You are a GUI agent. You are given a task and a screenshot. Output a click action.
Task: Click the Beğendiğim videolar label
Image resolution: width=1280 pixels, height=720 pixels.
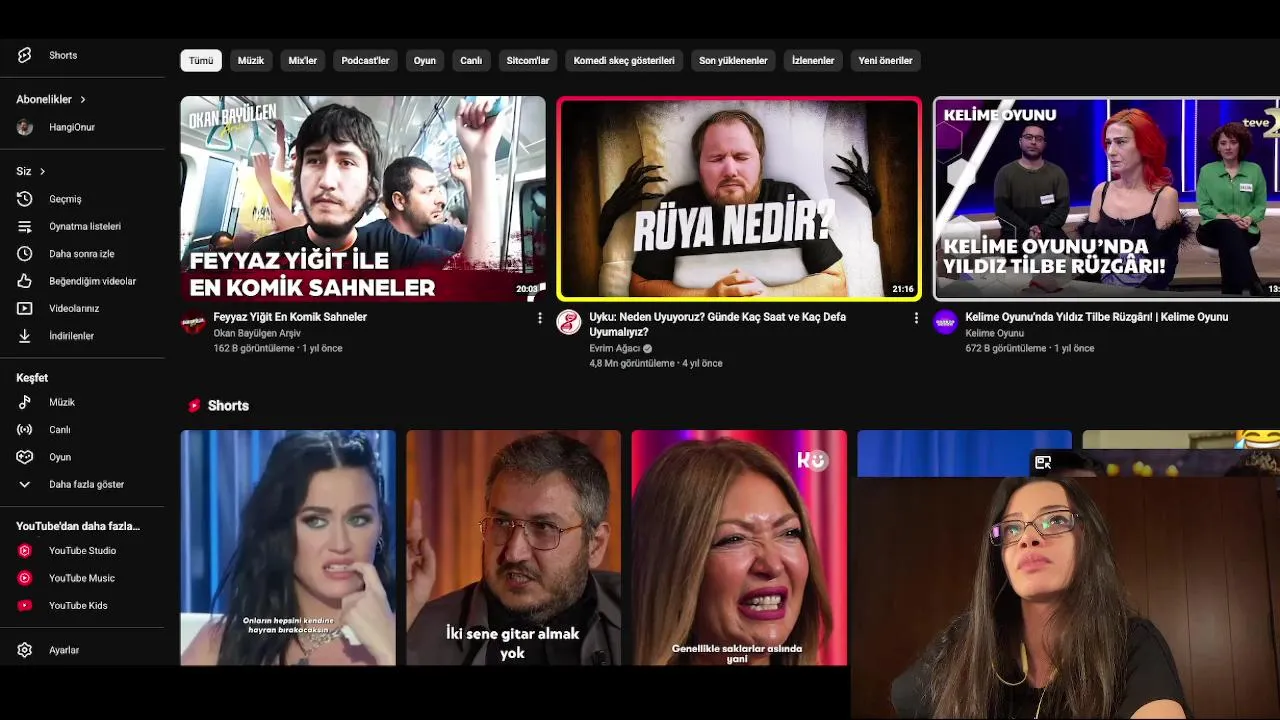pyautogui.click(x=92, y=281)
